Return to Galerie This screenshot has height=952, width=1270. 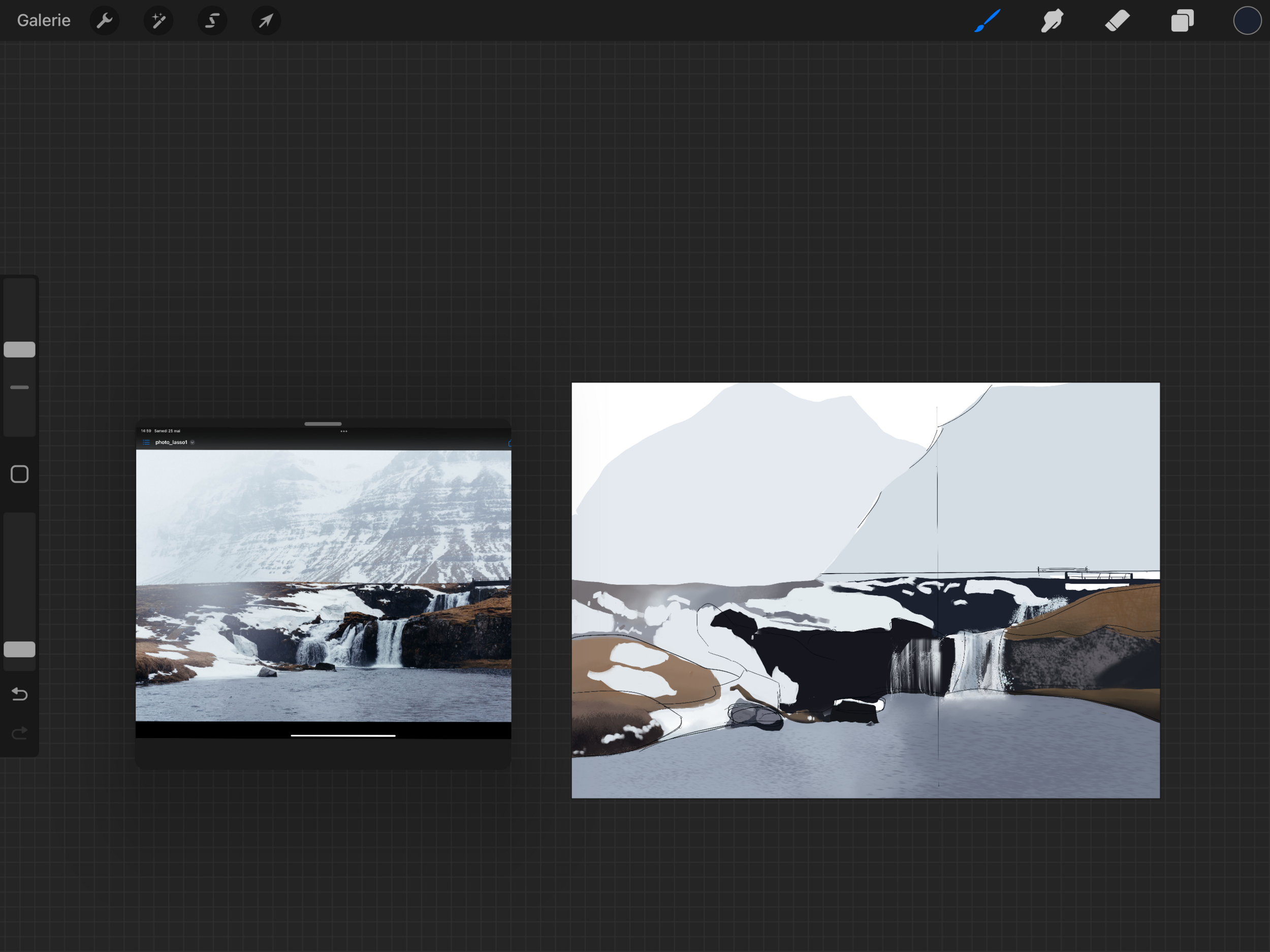pyautogui.click(x=44, y=21)
